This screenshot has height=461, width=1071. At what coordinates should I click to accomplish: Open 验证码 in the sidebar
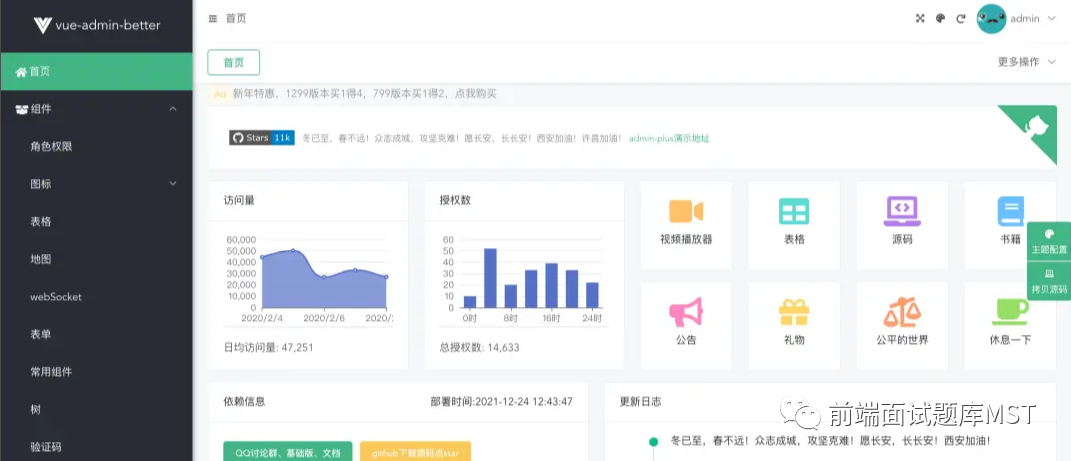(96, 447)
